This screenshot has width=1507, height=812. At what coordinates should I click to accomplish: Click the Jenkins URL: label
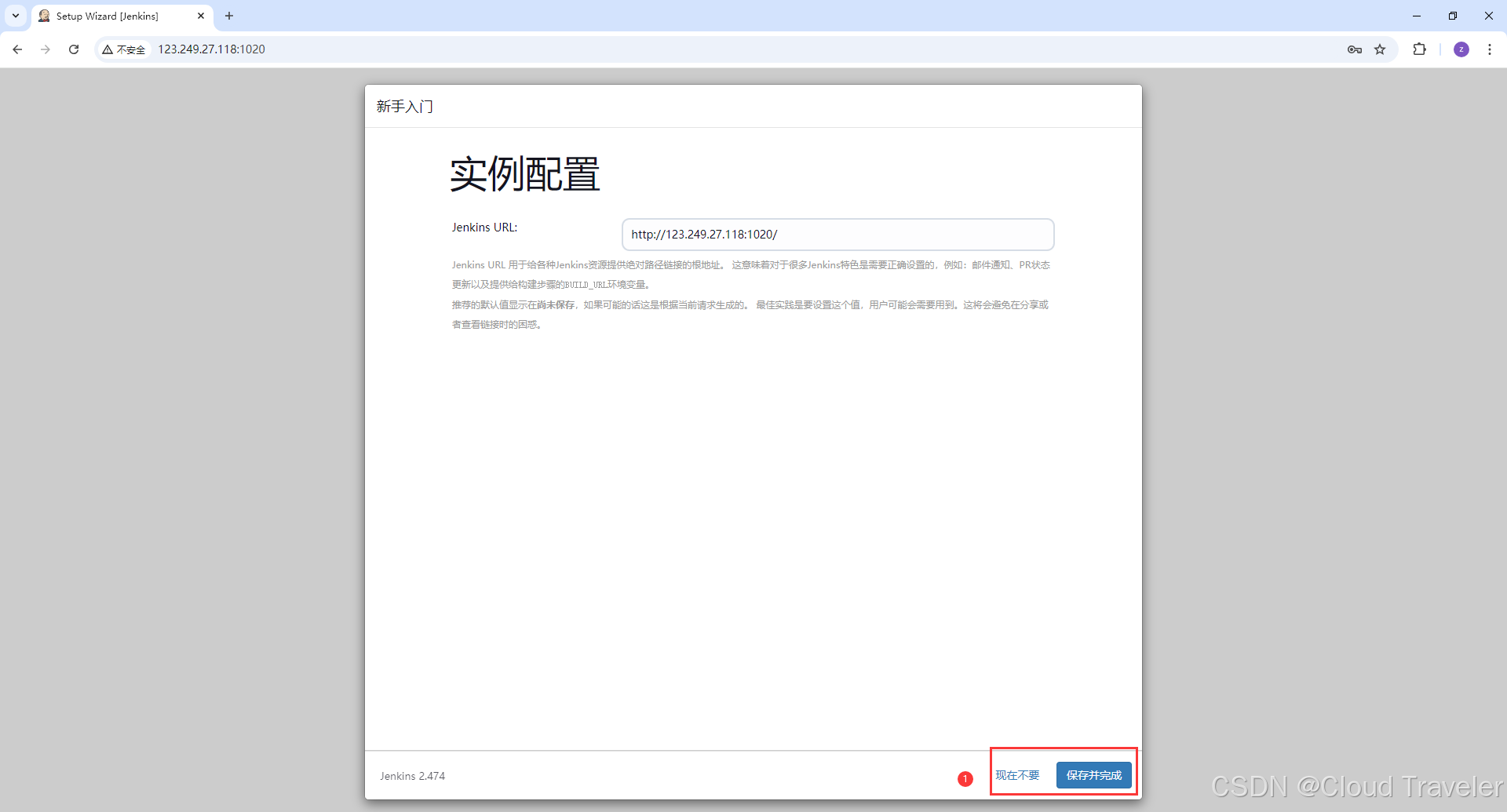tap(484, 228)
